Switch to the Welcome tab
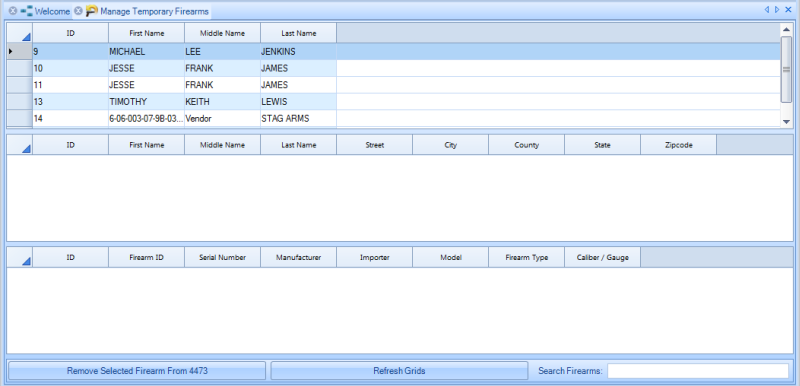Screen dimensions: 800x386 click(52, 11)
